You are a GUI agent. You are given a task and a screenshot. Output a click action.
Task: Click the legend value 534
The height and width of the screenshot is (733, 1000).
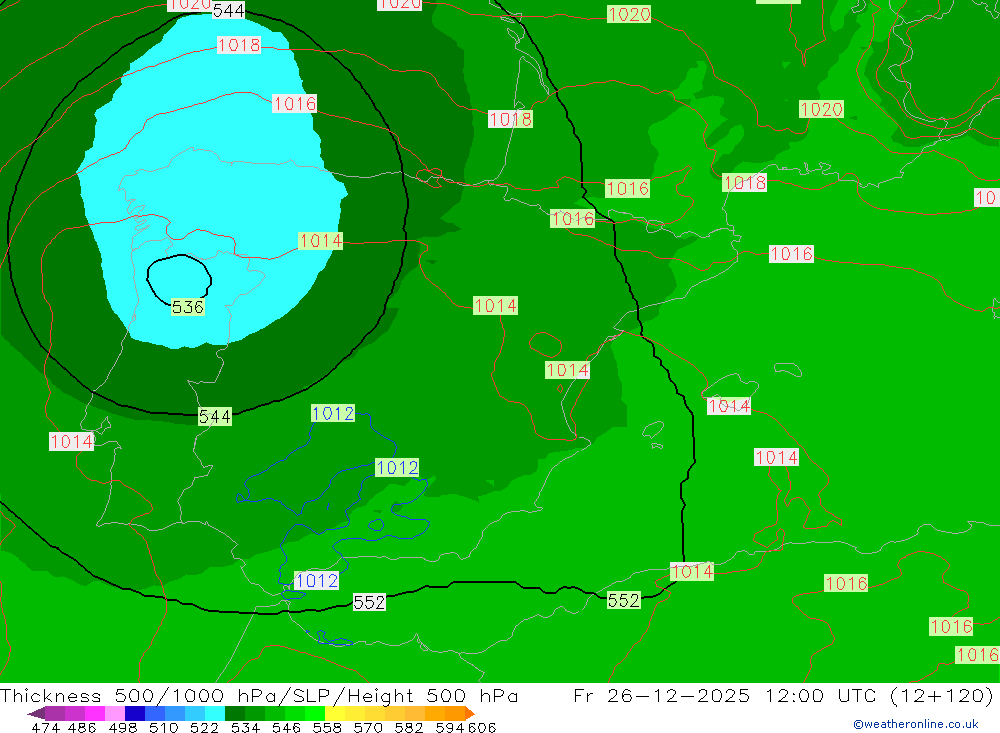246,727
